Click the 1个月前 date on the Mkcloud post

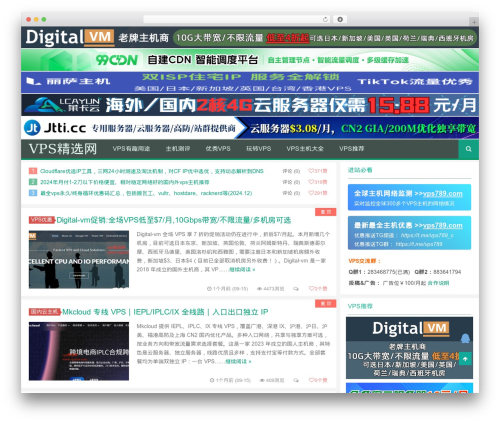(230, 380)
